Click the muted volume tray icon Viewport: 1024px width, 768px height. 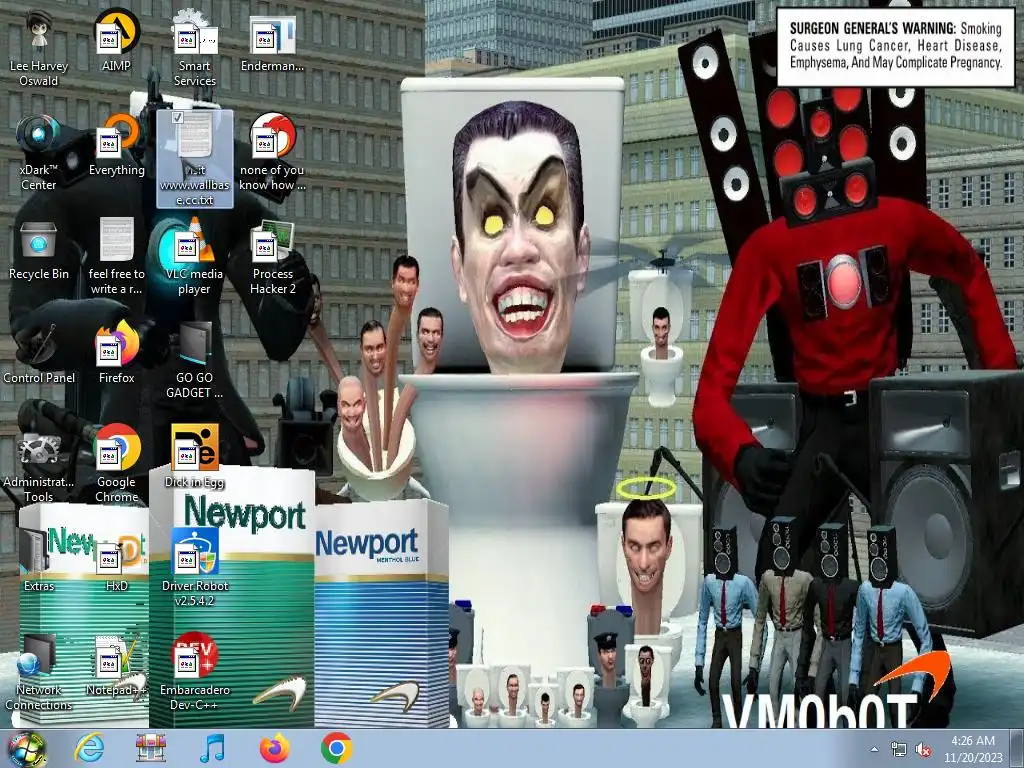923,750
